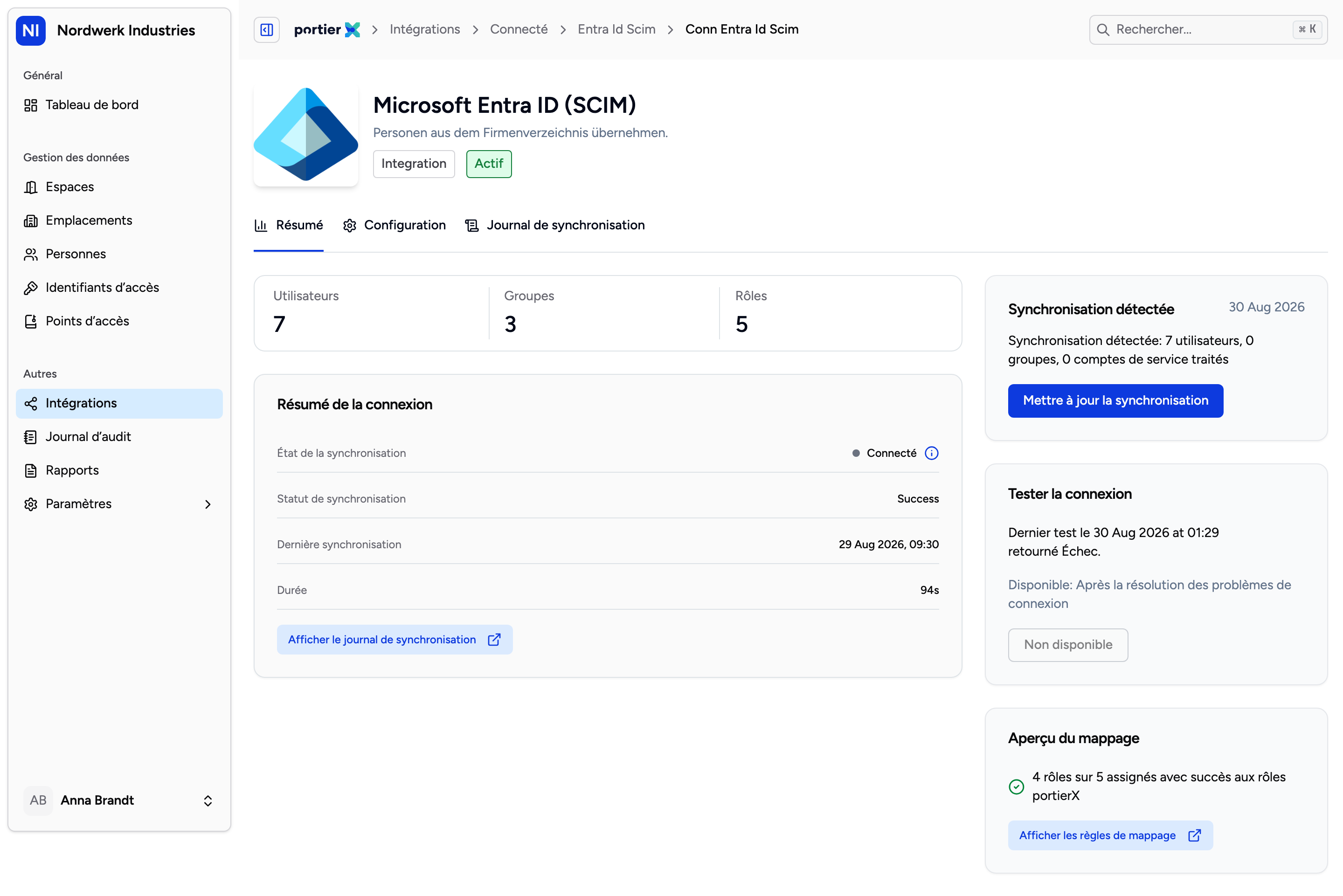Click the external-link icon on the sync journal button
1343x896 pixels.
(494, 640)
